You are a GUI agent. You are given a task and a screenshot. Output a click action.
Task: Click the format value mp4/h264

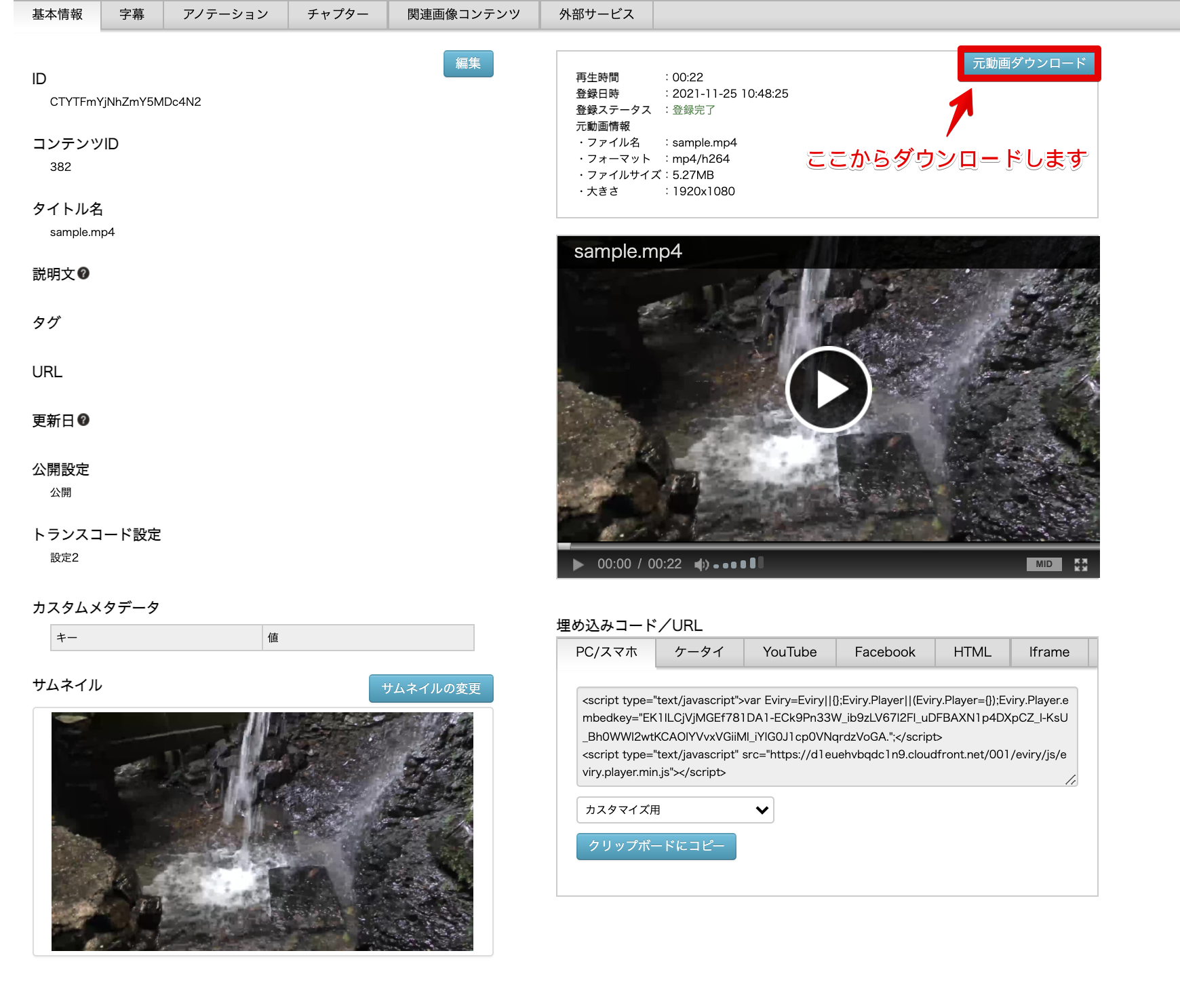701,159
